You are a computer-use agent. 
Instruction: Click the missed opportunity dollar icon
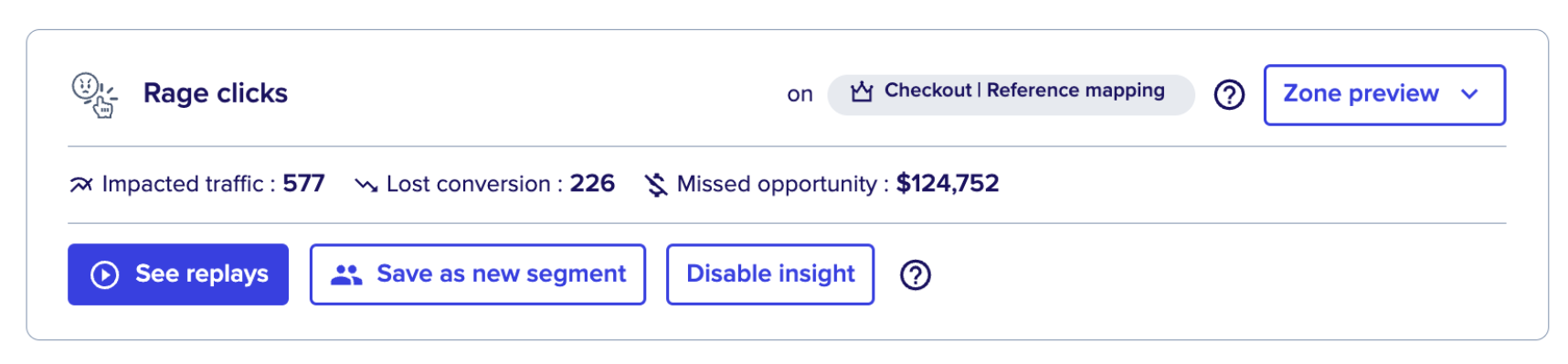(656, 185)
